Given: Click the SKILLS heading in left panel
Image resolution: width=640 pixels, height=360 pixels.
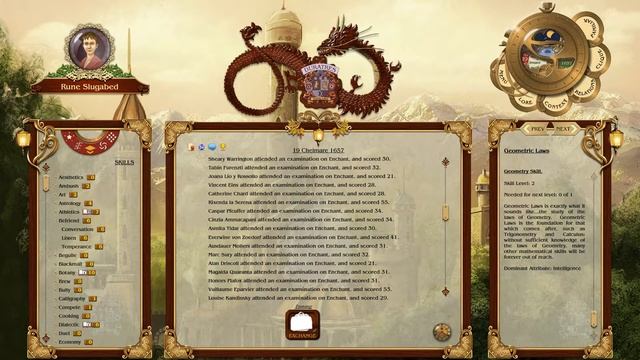Looking at the screenshot, I should click(124, 162).
